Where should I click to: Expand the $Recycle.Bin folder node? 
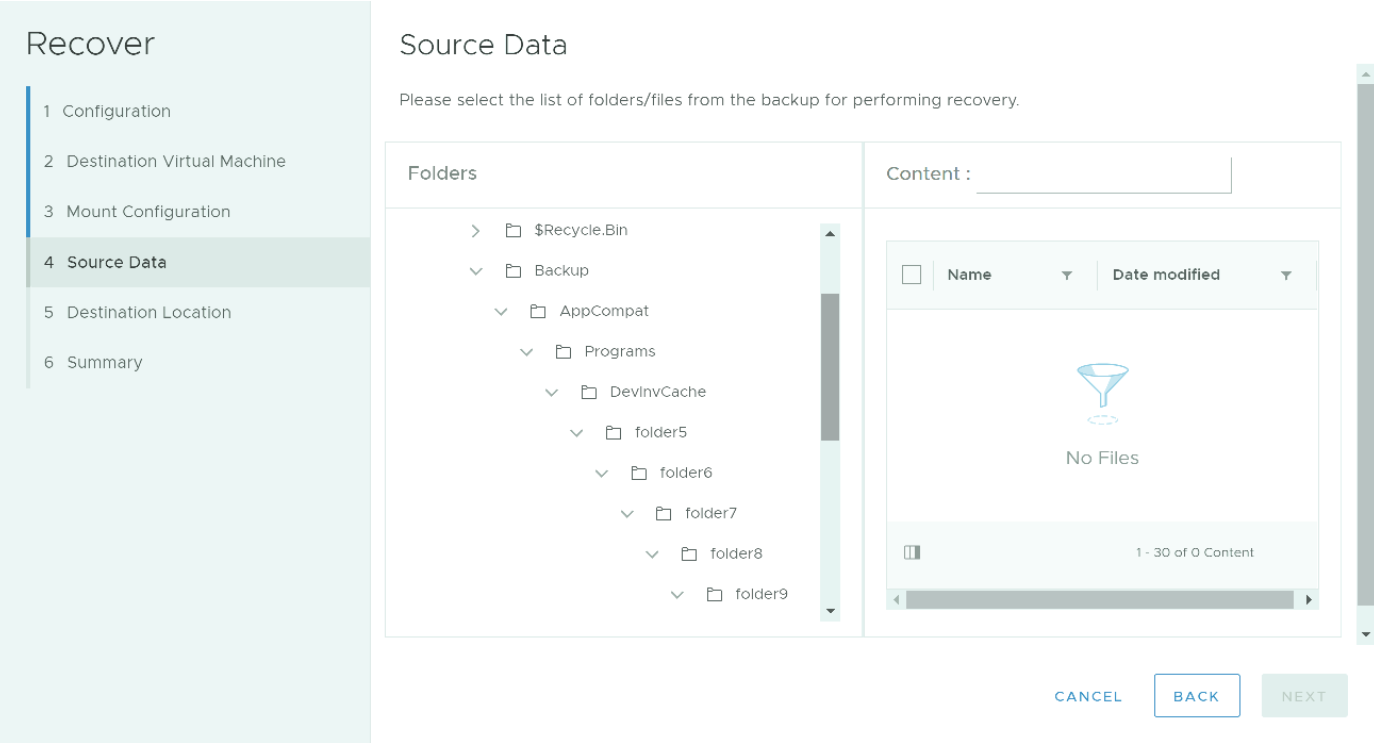click(476, 231)
